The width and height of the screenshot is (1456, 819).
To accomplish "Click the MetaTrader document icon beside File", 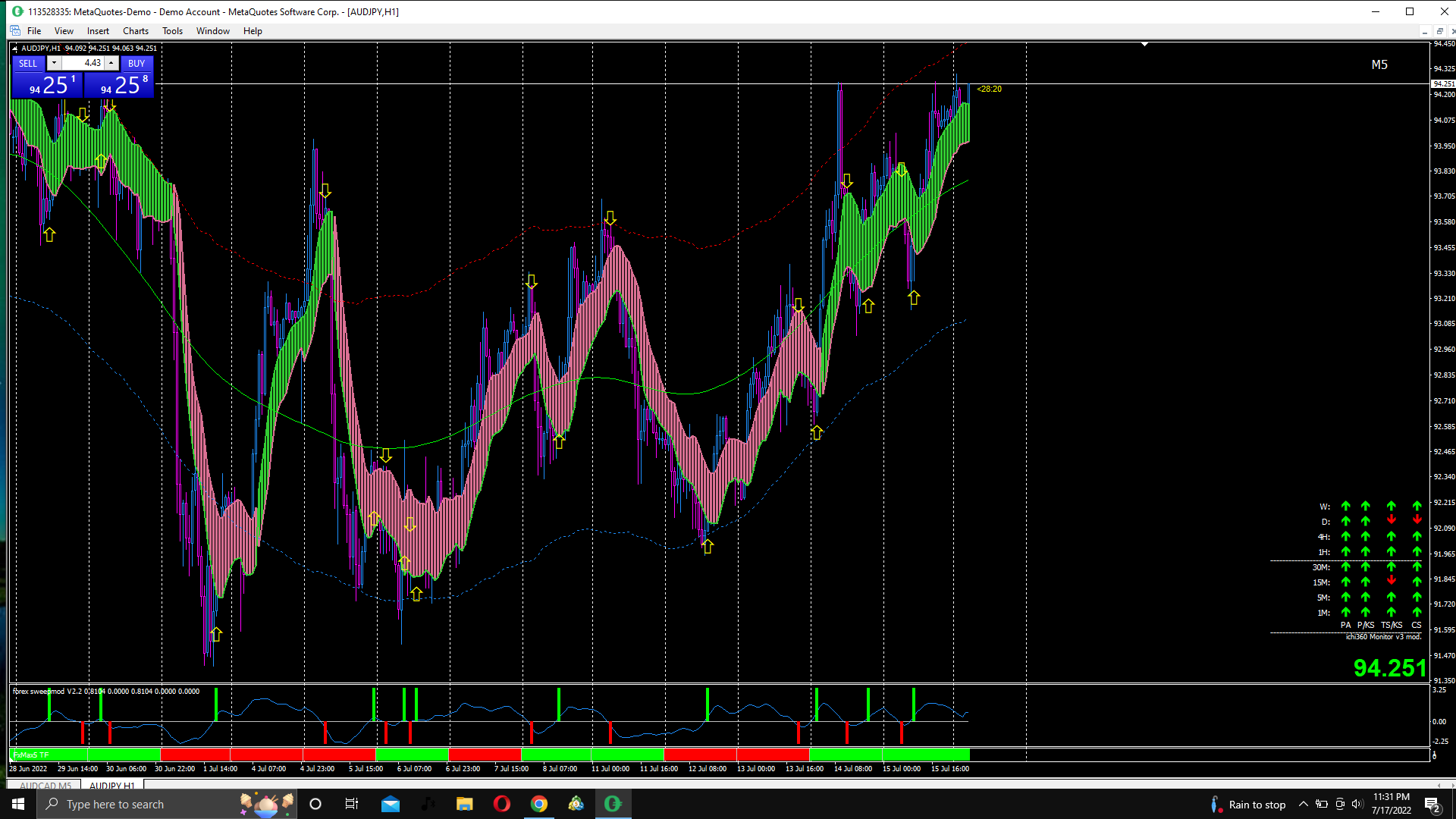I will [x=15, y=31].
